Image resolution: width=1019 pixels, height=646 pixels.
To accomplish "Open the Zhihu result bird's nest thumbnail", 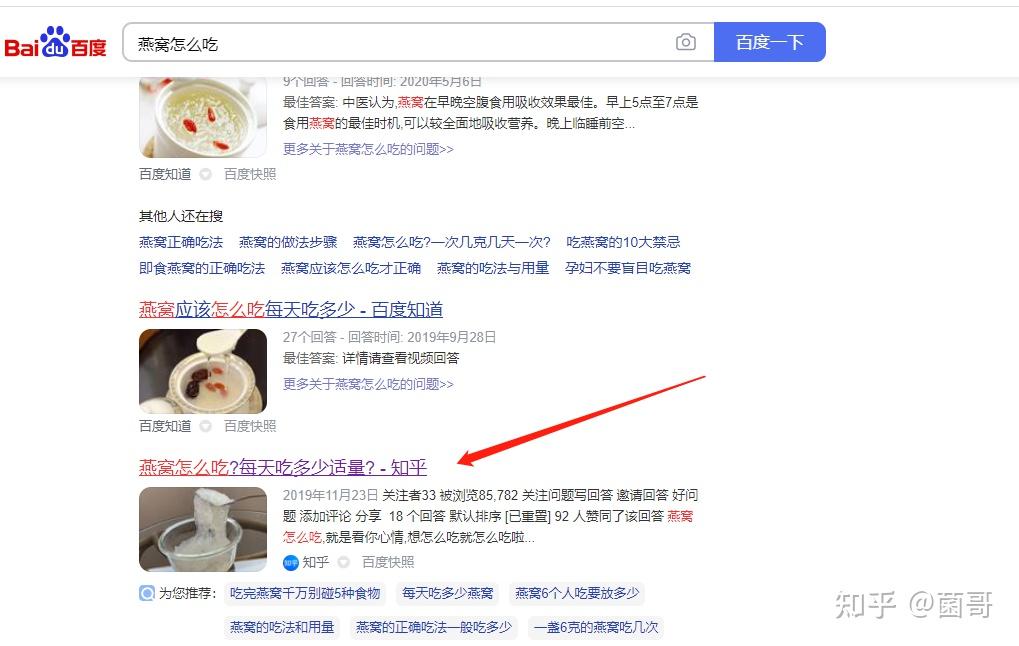I will pos(203,529).
